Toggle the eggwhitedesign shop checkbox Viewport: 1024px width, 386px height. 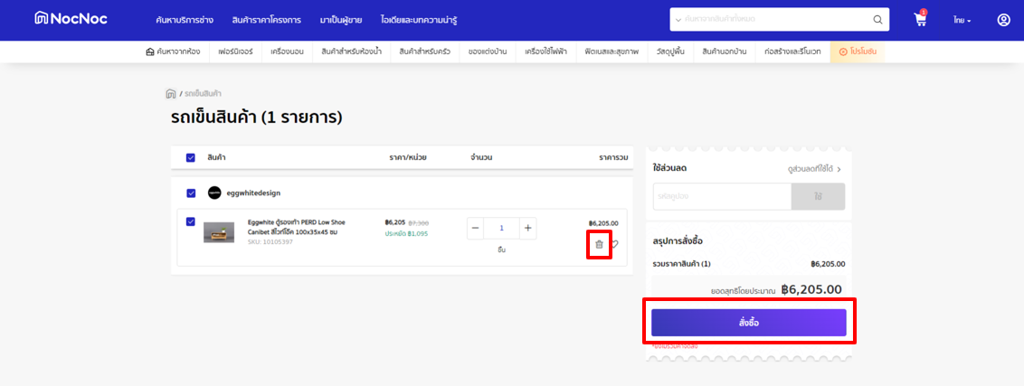click(x=191, y=193)
